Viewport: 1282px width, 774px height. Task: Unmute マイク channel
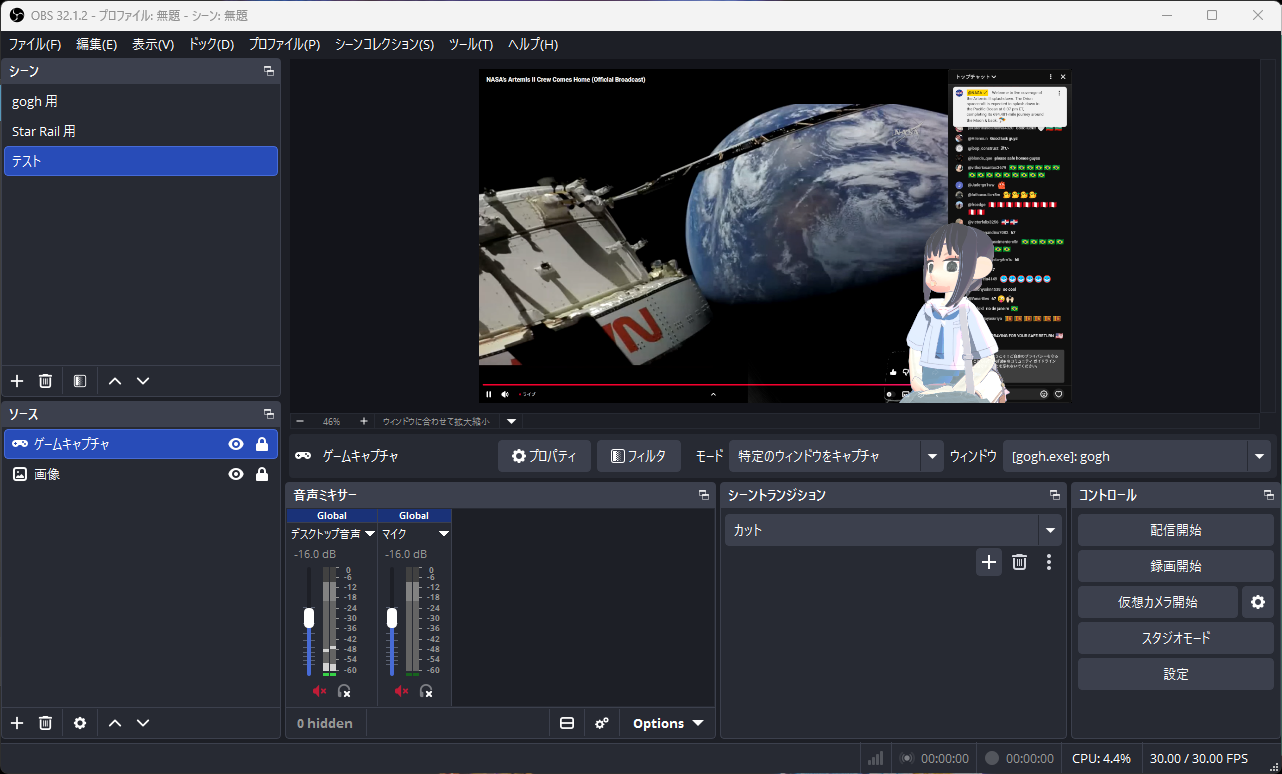point(402,691)
